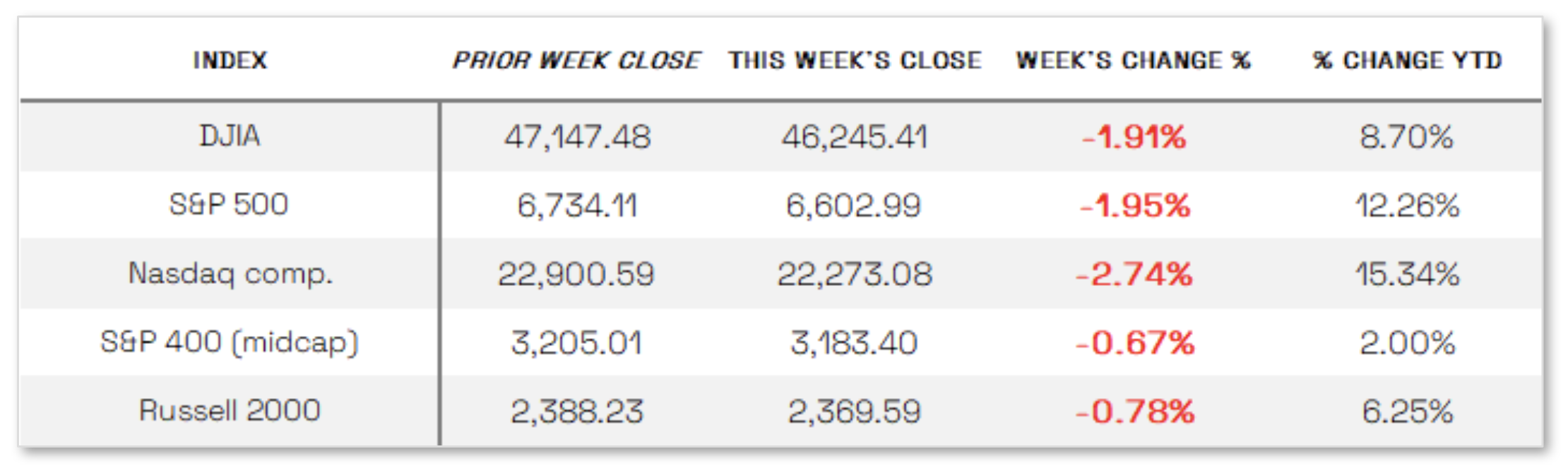Click the PRIOR WEEK CLOSE header

(576, 60)
